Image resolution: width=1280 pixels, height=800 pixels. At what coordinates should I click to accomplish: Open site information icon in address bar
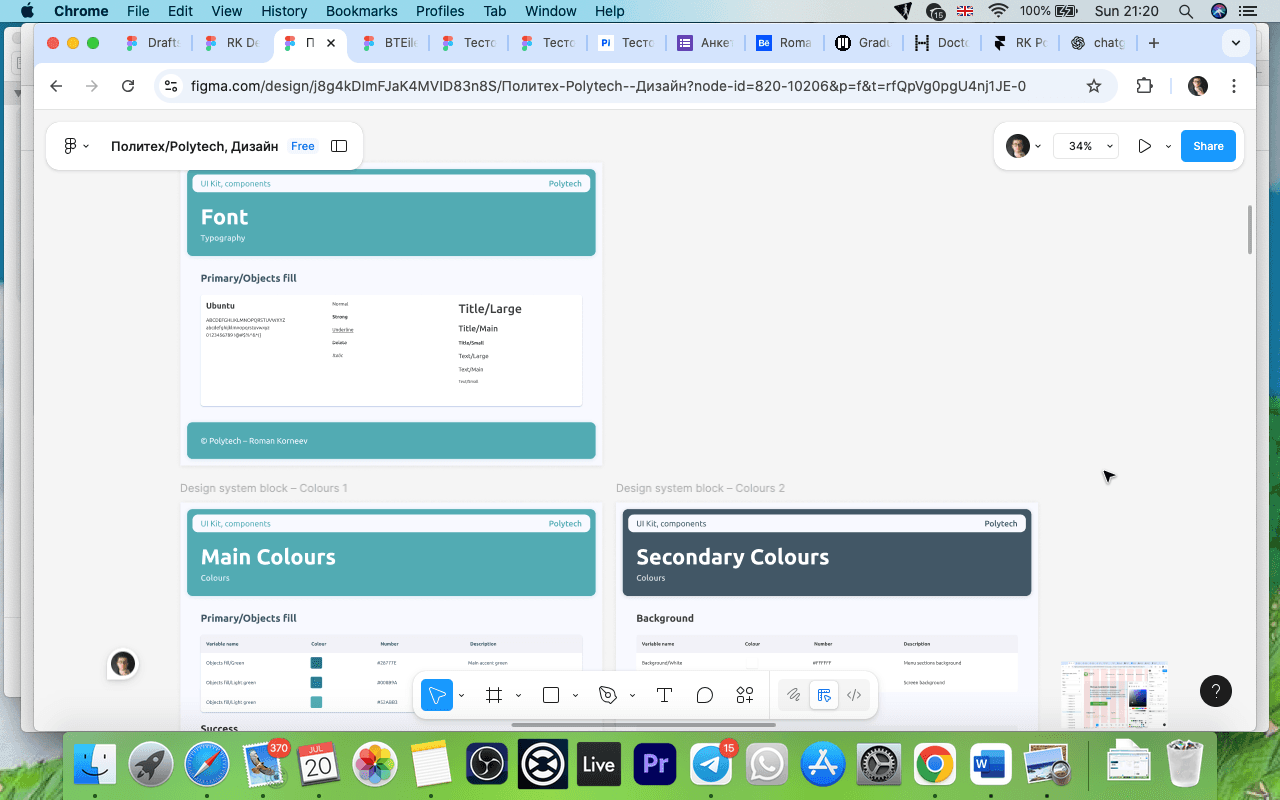tap(171, 86)
